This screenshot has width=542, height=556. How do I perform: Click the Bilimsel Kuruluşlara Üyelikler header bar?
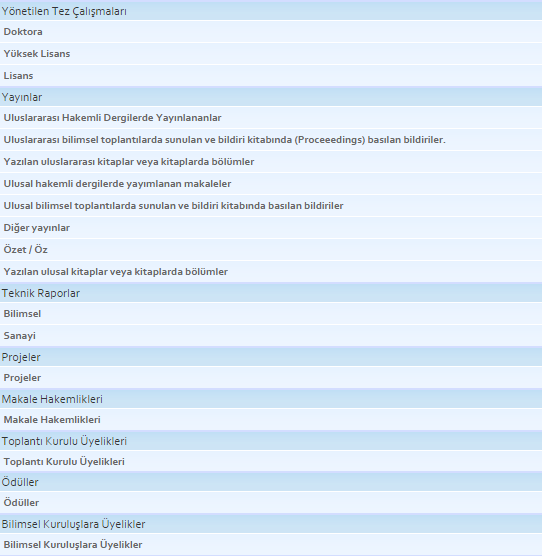(271, 524)
